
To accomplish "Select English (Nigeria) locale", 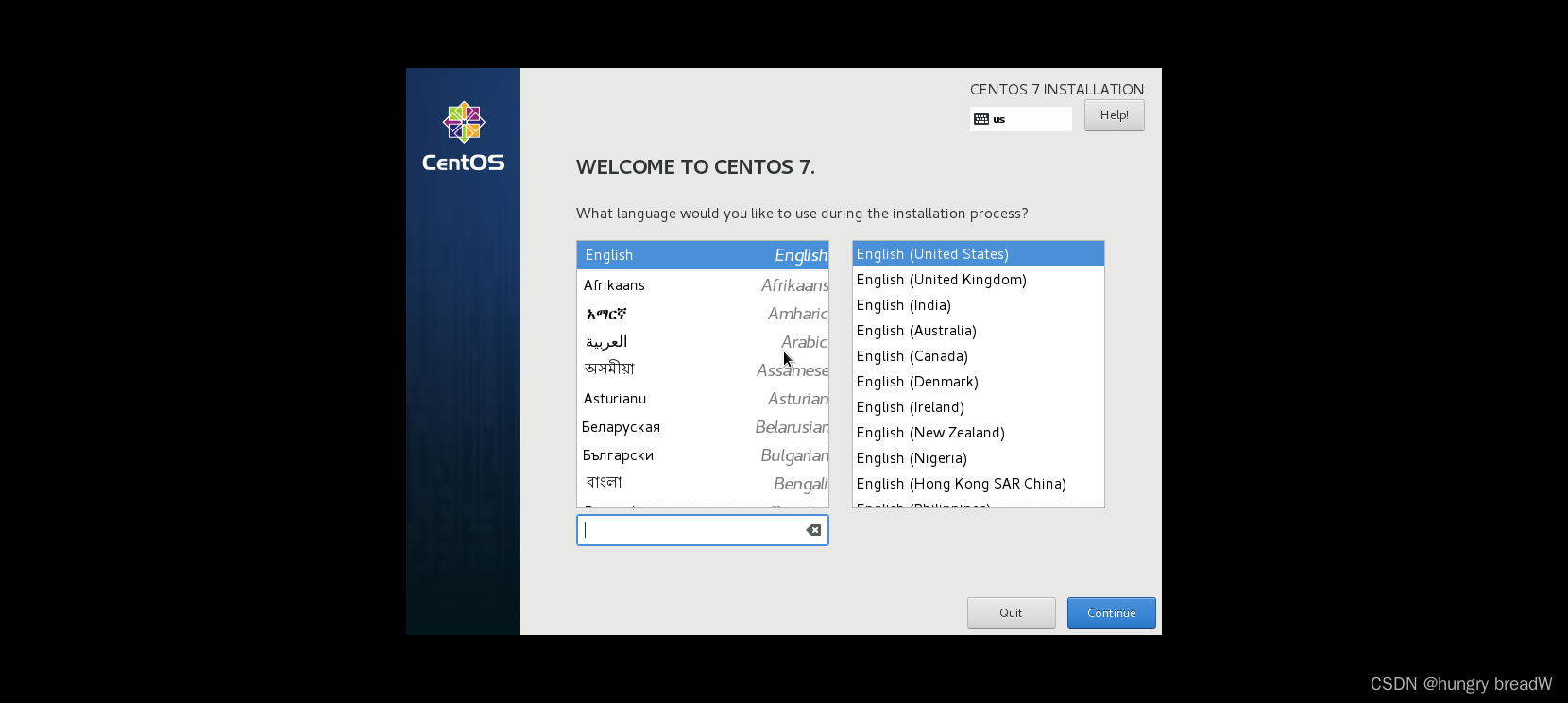I will 979,458.
